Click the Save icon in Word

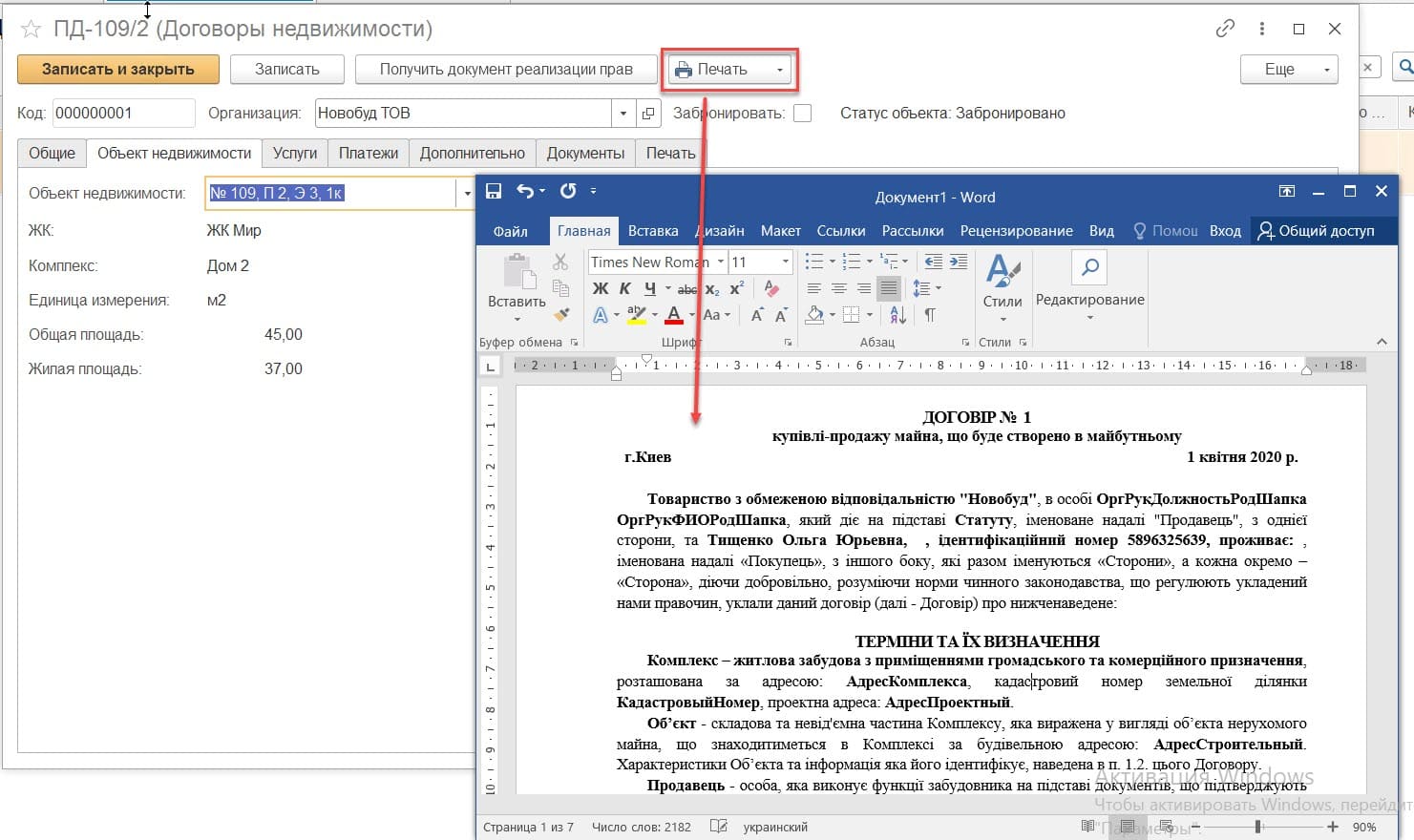click(x=494, y=191)
